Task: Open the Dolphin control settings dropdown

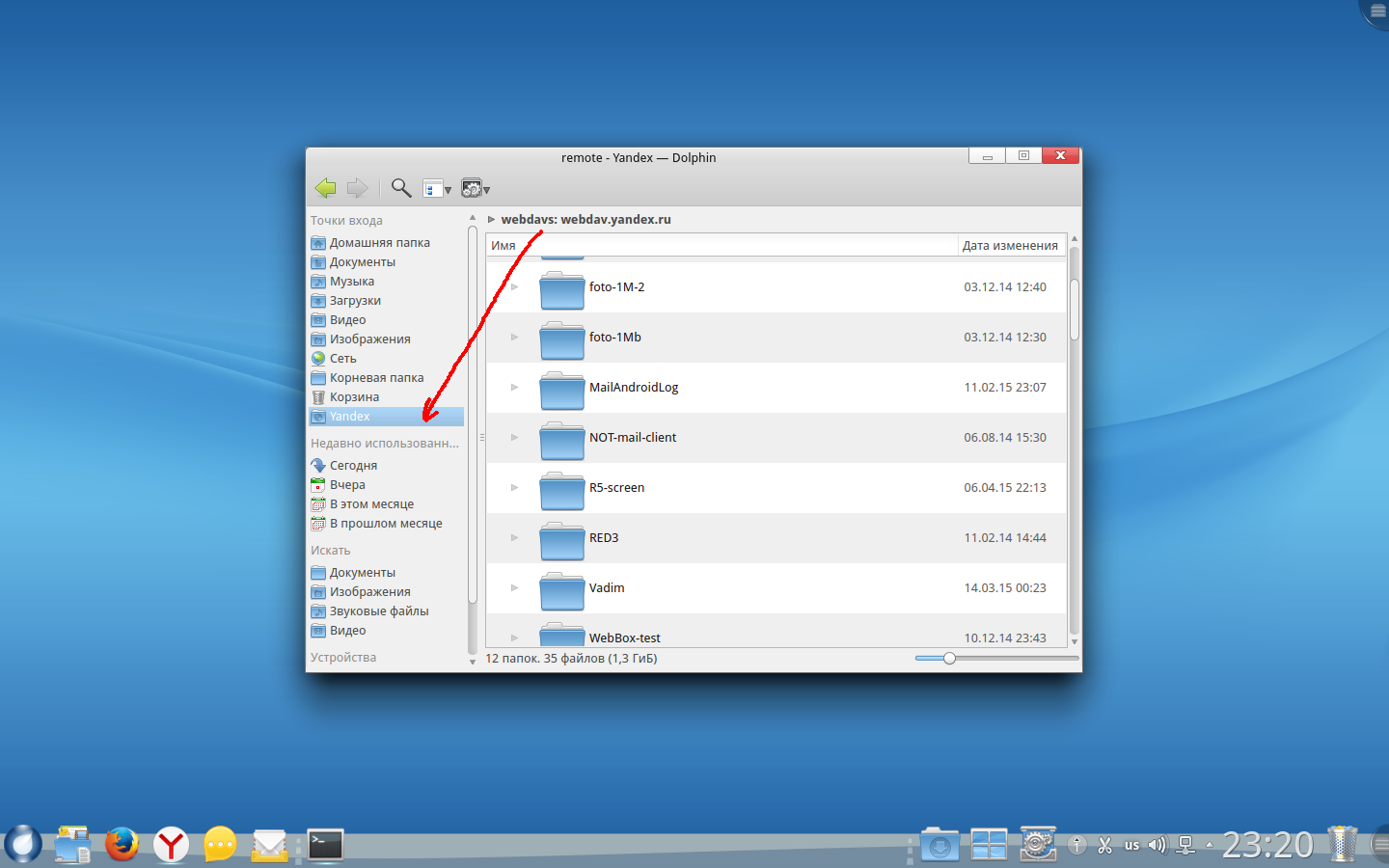Action: [476, 189]
